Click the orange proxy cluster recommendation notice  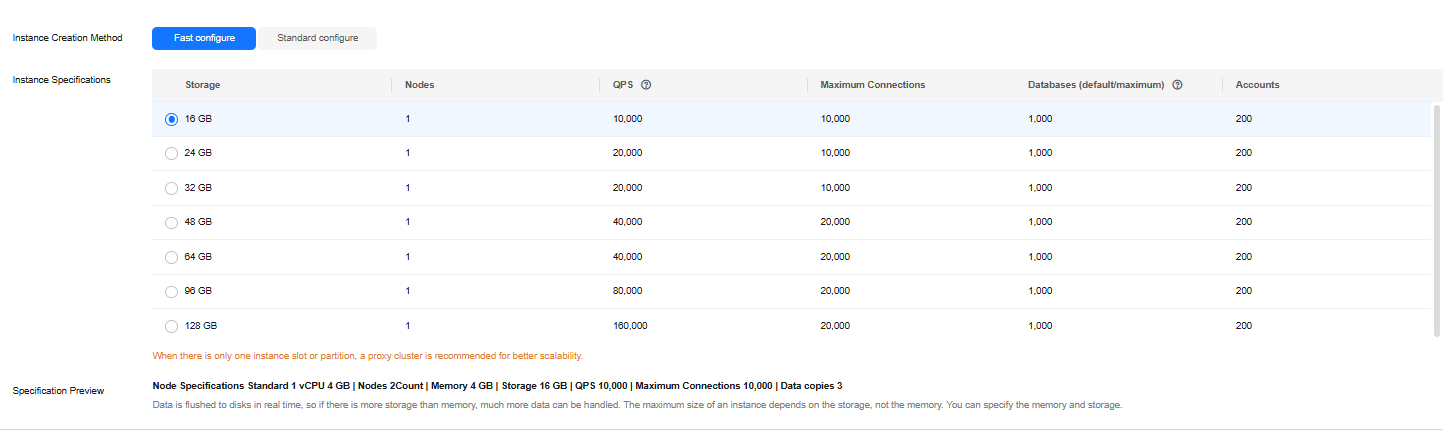pos(367,355)
